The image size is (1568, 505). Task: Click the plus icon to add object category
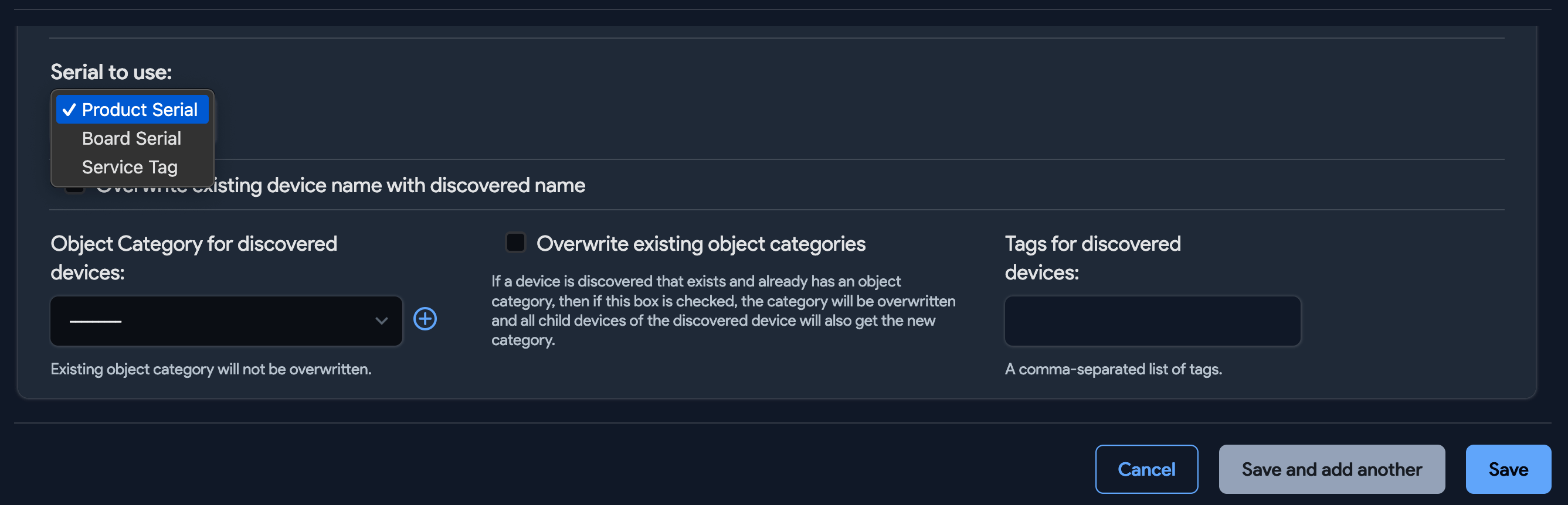[x=425, y=318]
